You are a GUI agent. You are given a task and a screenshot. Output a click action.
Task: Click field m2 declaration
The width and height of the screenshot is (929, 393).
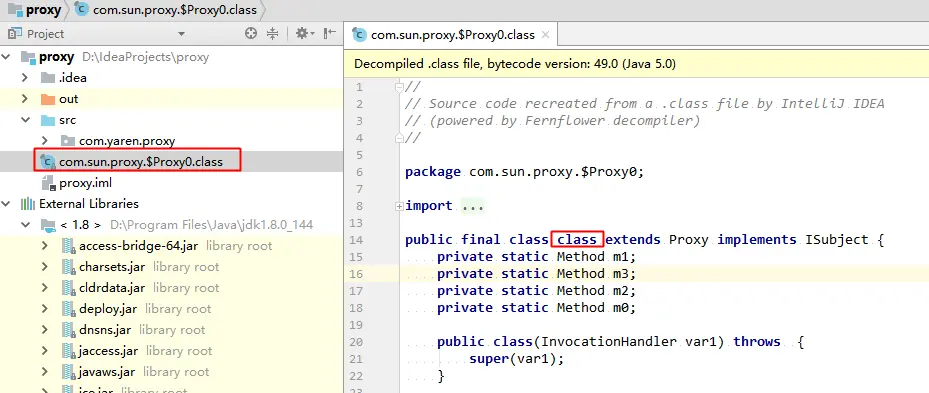point(536,291)
